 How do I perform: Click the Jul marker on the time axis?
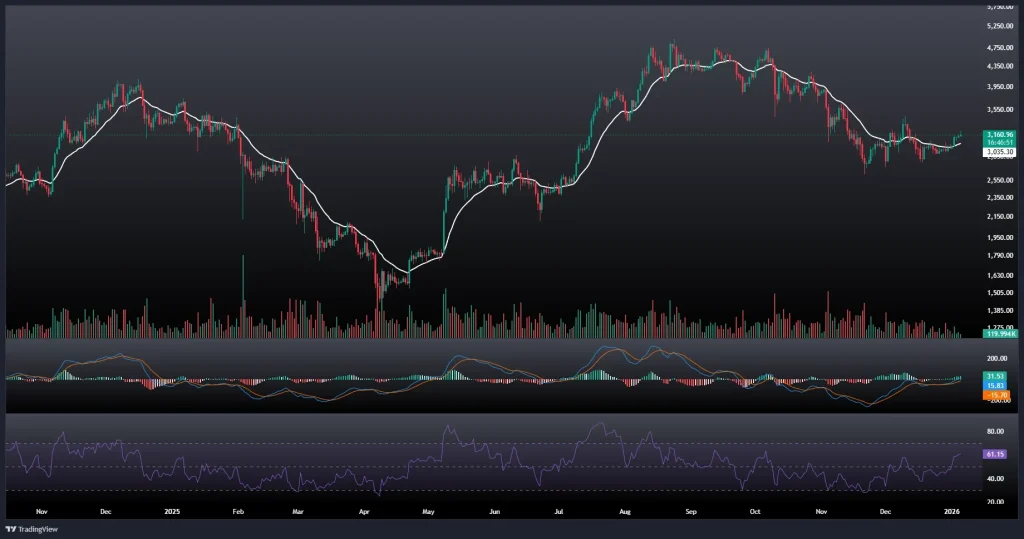558,511
